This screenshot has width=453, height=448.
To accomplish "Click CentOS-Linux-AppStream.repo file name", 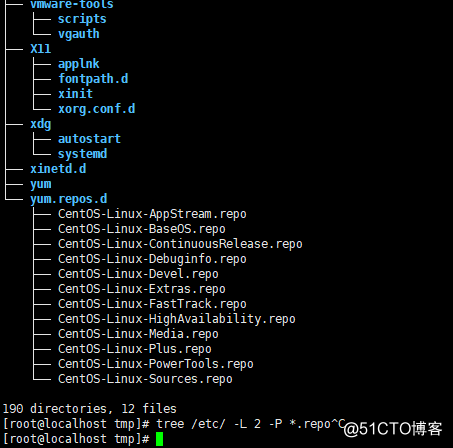I will click(152, 214).
